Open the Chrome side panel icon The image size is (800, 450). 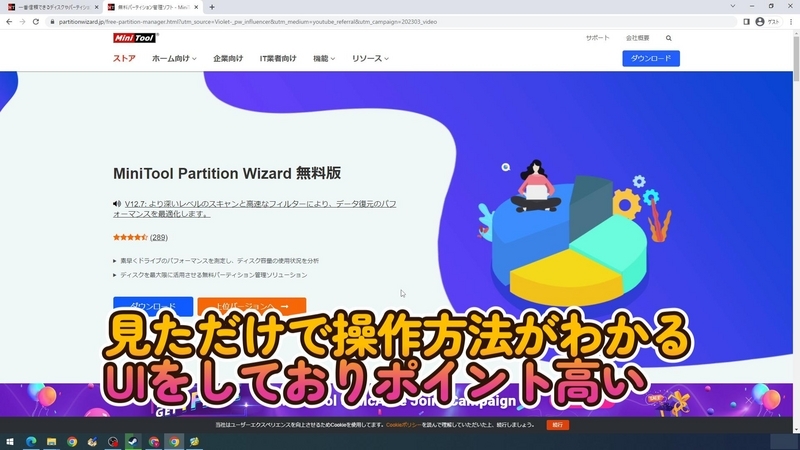coord(746,22)
